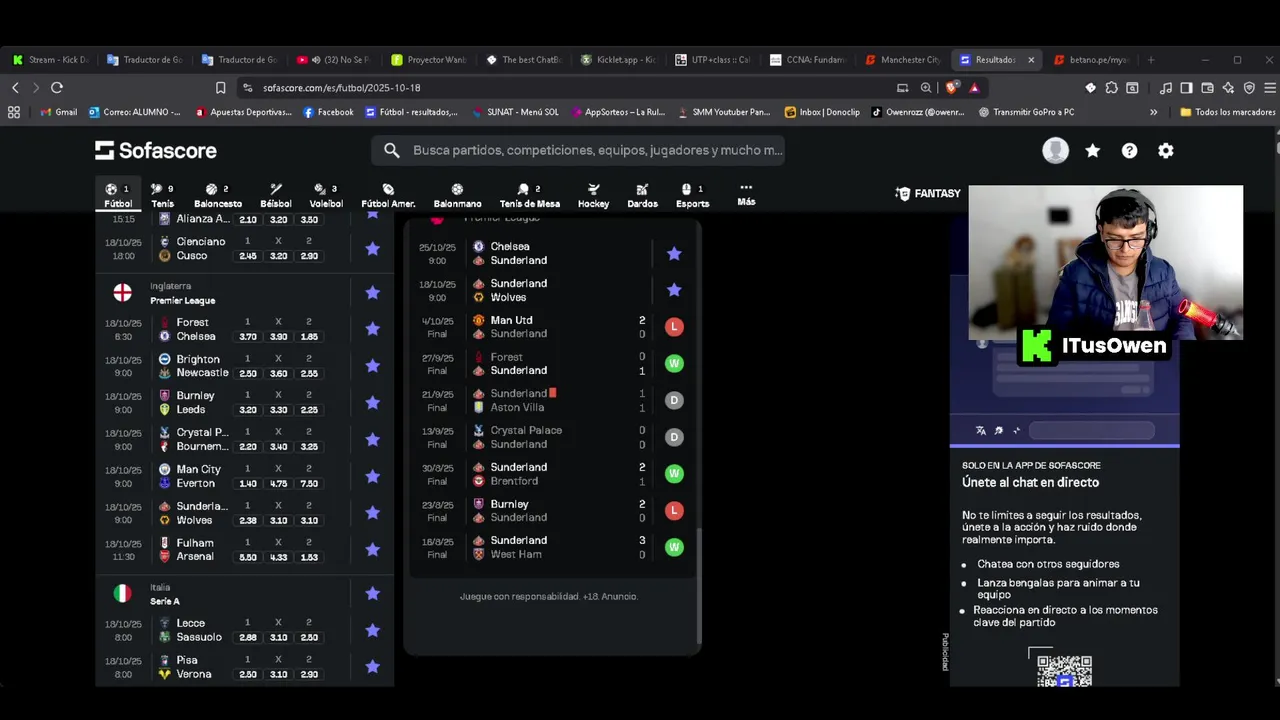Open the Brave Wallet icon
The width and height of the screenshot is (1280, 720).
coord(1207,88)
